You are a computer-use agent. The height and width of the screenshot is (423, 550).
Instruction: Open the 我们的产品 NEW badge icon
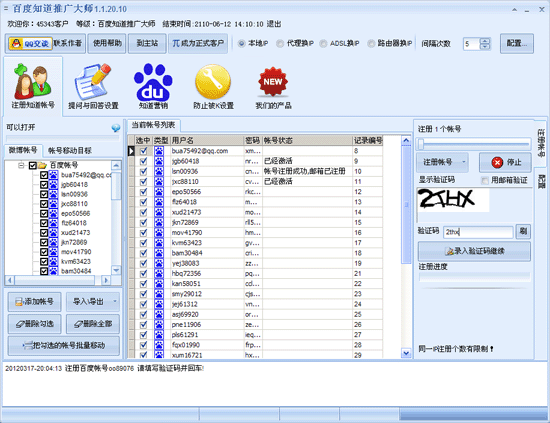(273, 82)
